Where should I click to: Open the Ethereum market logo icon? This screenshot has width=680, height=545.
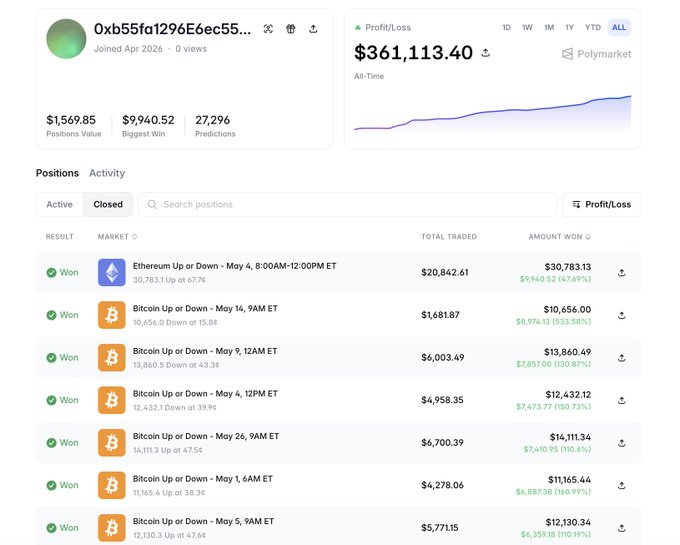(111, 272)
